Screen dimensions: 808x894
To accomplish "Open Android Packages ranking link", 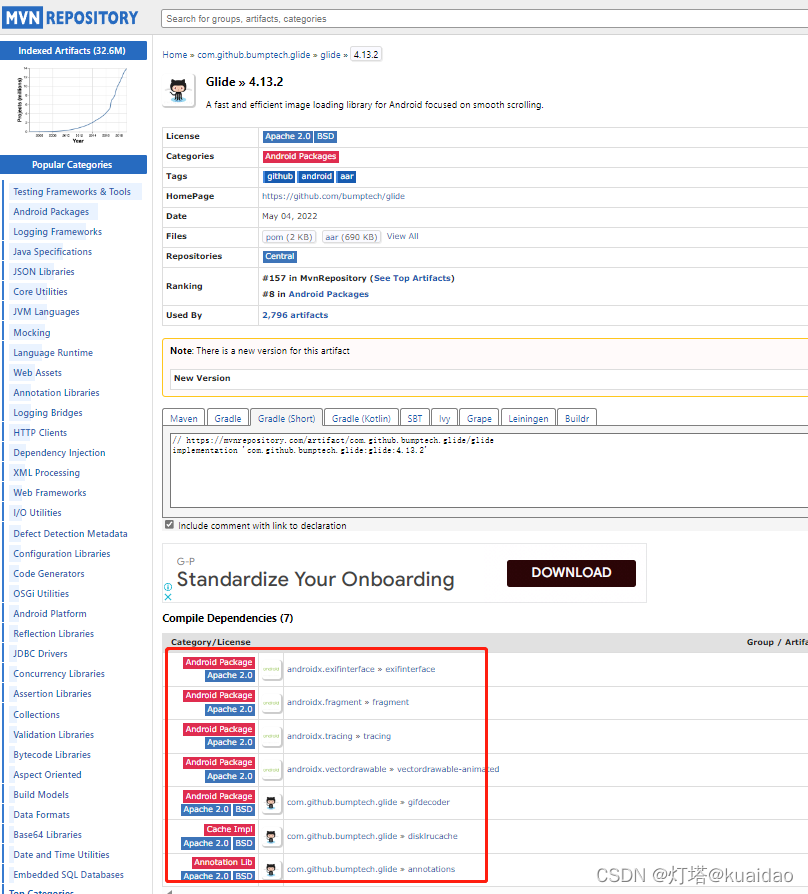I will (328, 294).
